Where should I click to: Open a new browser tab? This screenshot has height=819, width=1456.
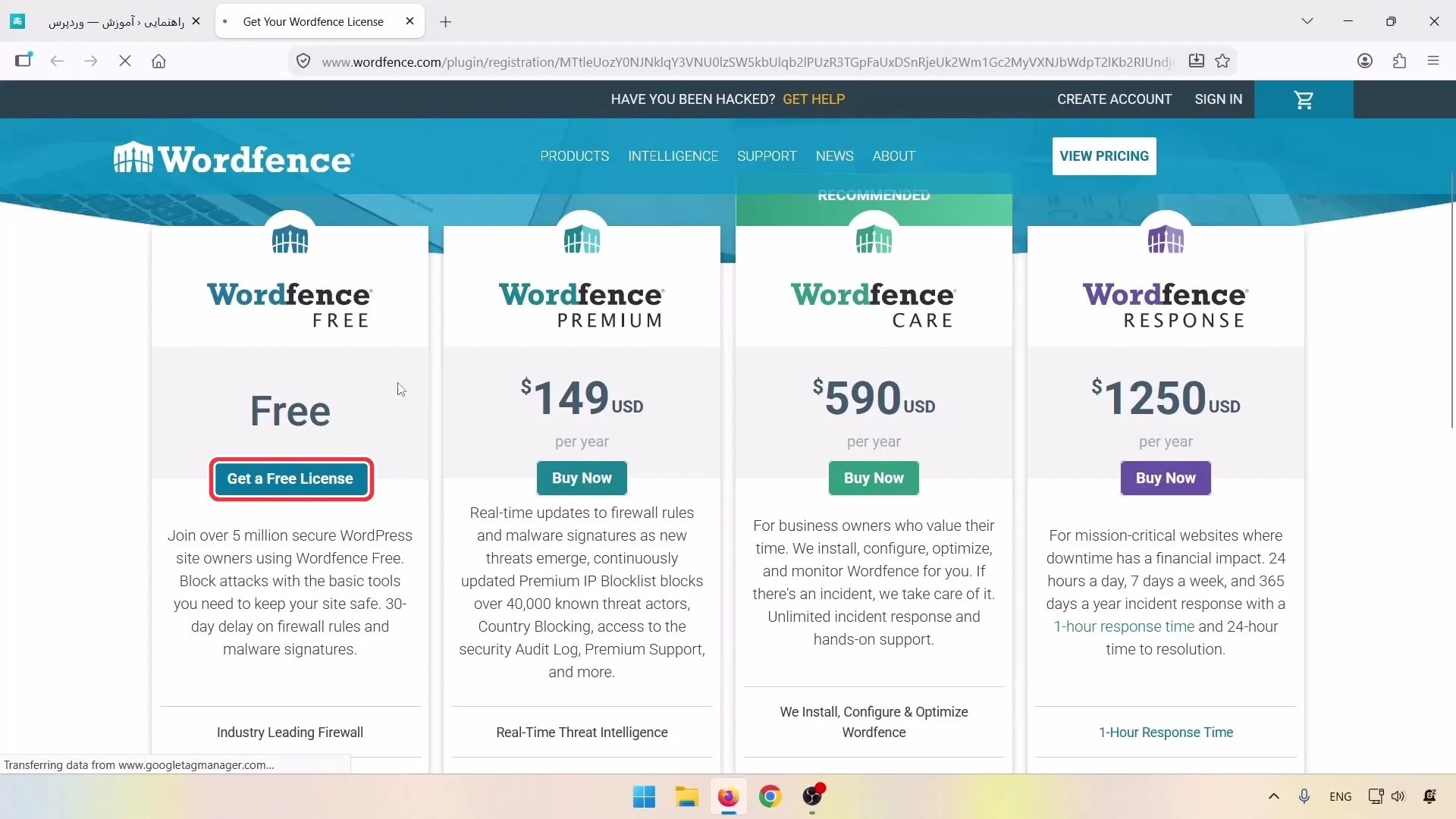(x=446, y=22)
